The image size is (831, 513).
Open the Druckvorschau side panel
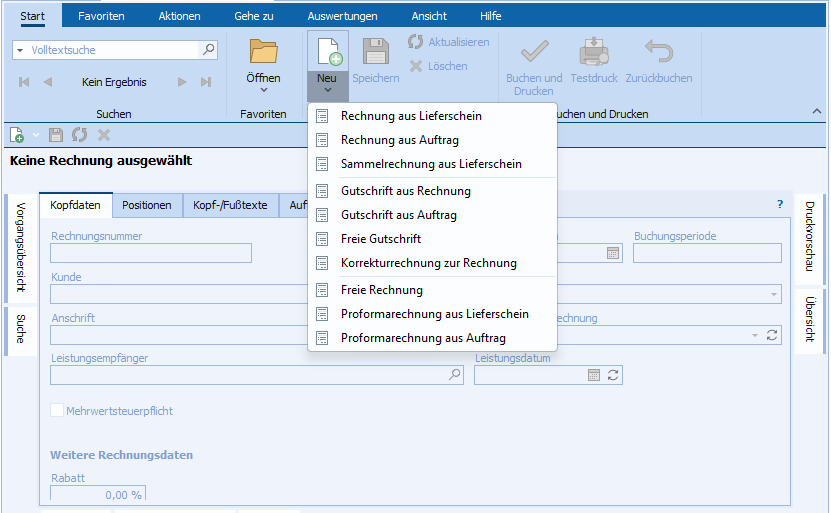tap(809, 239)
